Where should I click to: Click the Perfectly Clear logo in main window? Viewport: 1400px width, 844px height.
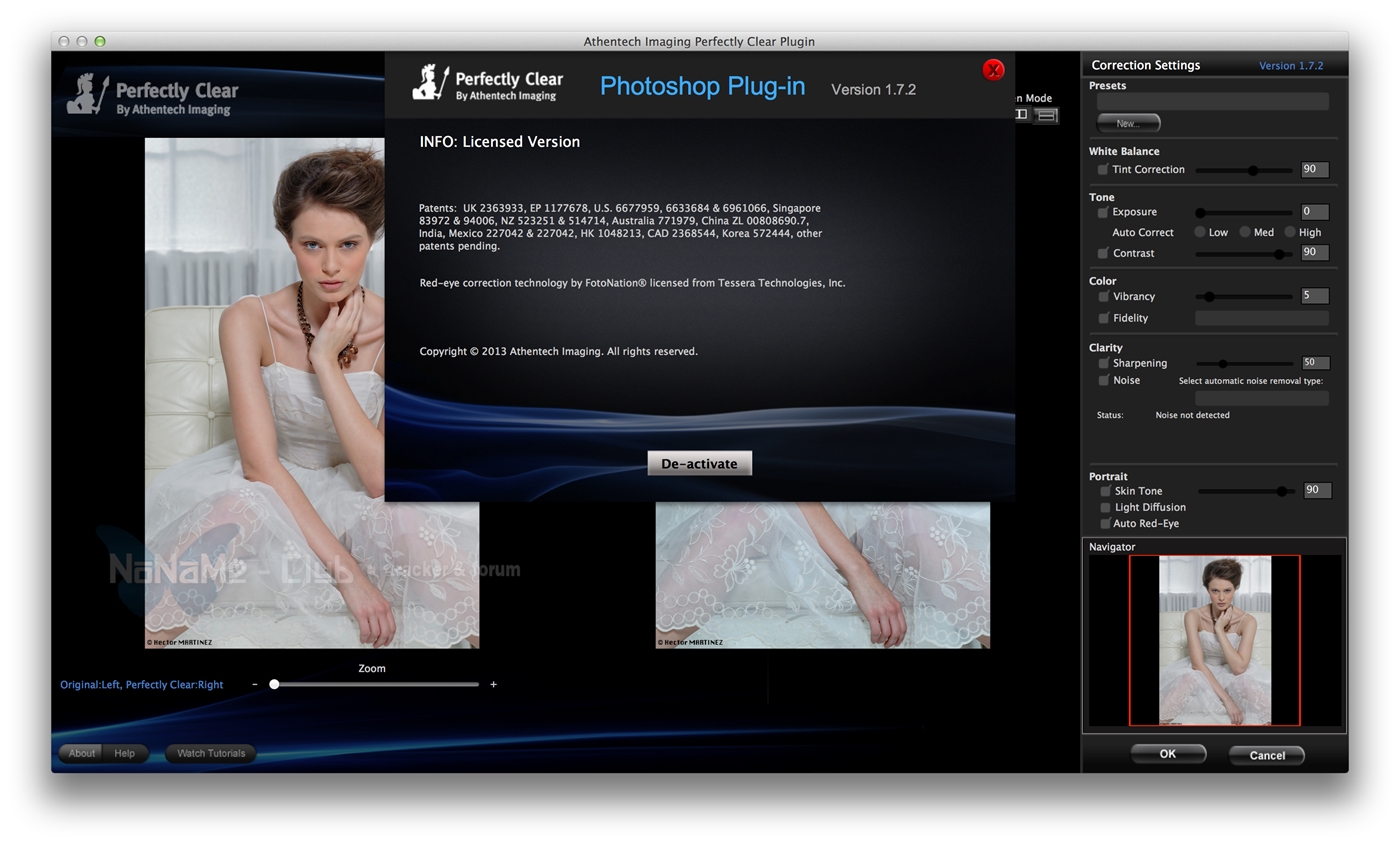click(152, 95)
